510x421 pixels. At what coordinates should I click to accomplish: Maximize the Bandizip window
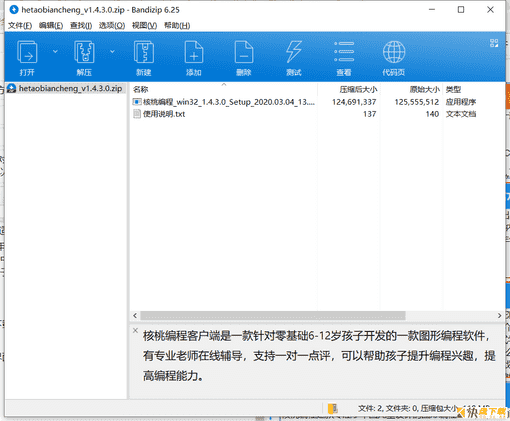461,10
